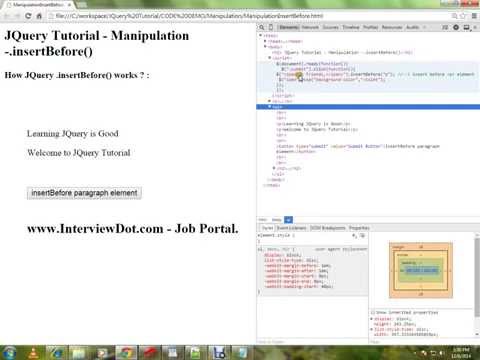Screen dimensions: 480x360
Task: Toggle element state icon in Styles pane
Action: tap(362, 236)
